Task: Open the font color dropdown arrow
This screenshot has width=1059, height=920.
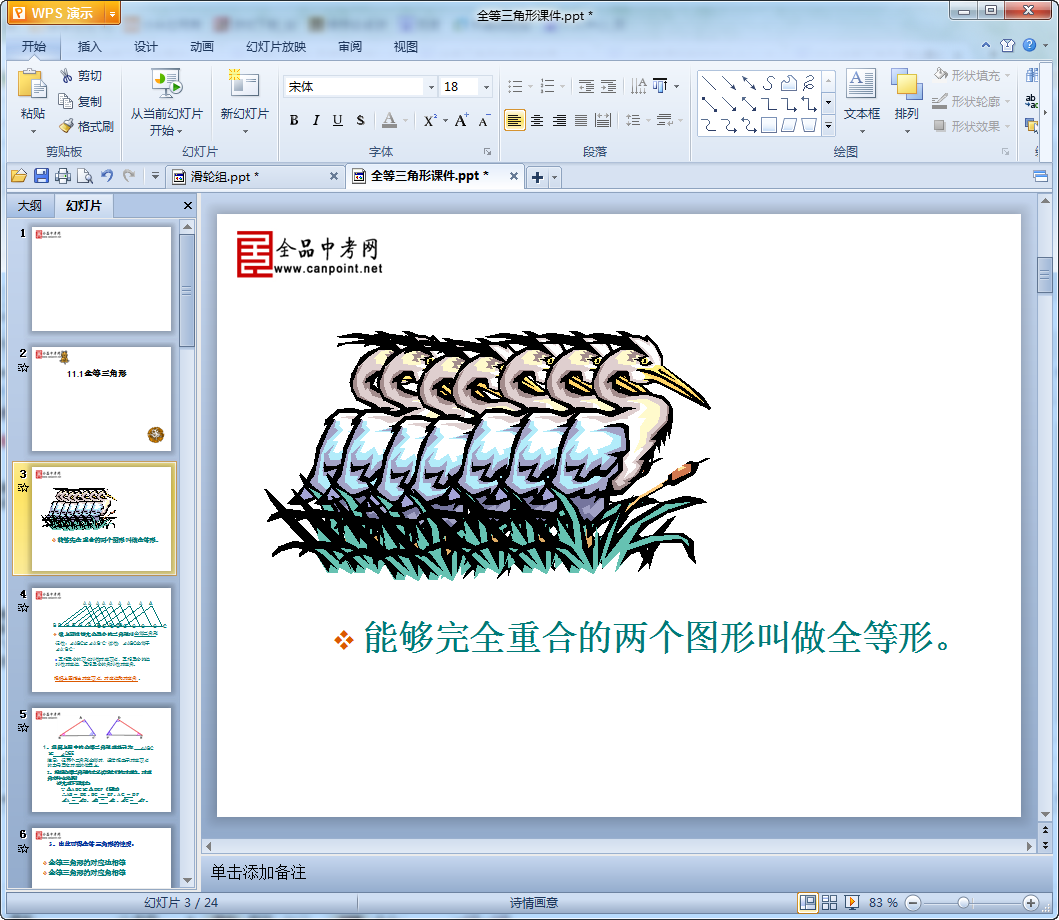Action: point(406,121)
